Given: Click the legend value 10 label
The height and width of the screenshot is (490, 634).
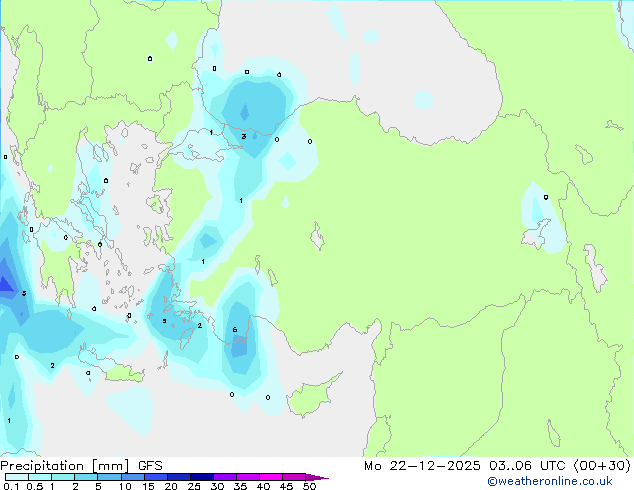Looking at the screenshot, I should pyautogui.click(x=125, y=486).
